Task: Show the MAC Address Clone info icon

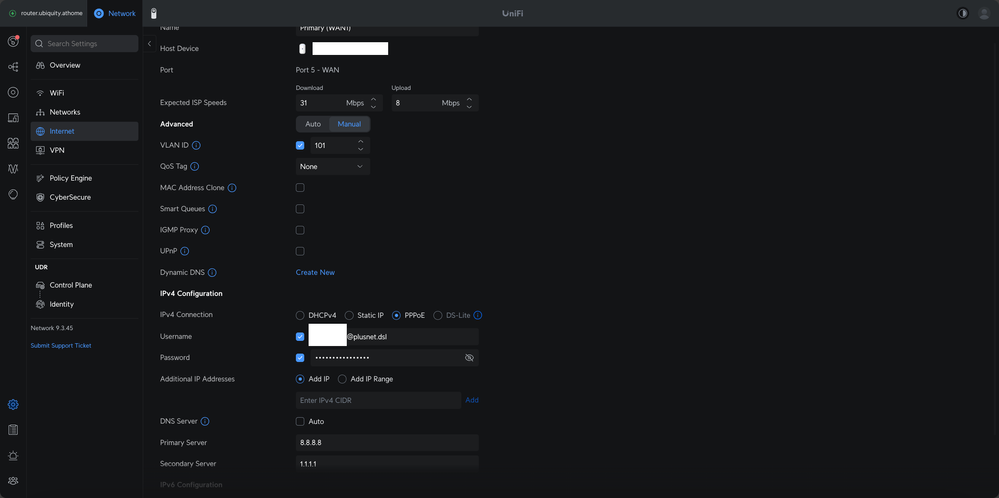Action: tap(232, 188)
